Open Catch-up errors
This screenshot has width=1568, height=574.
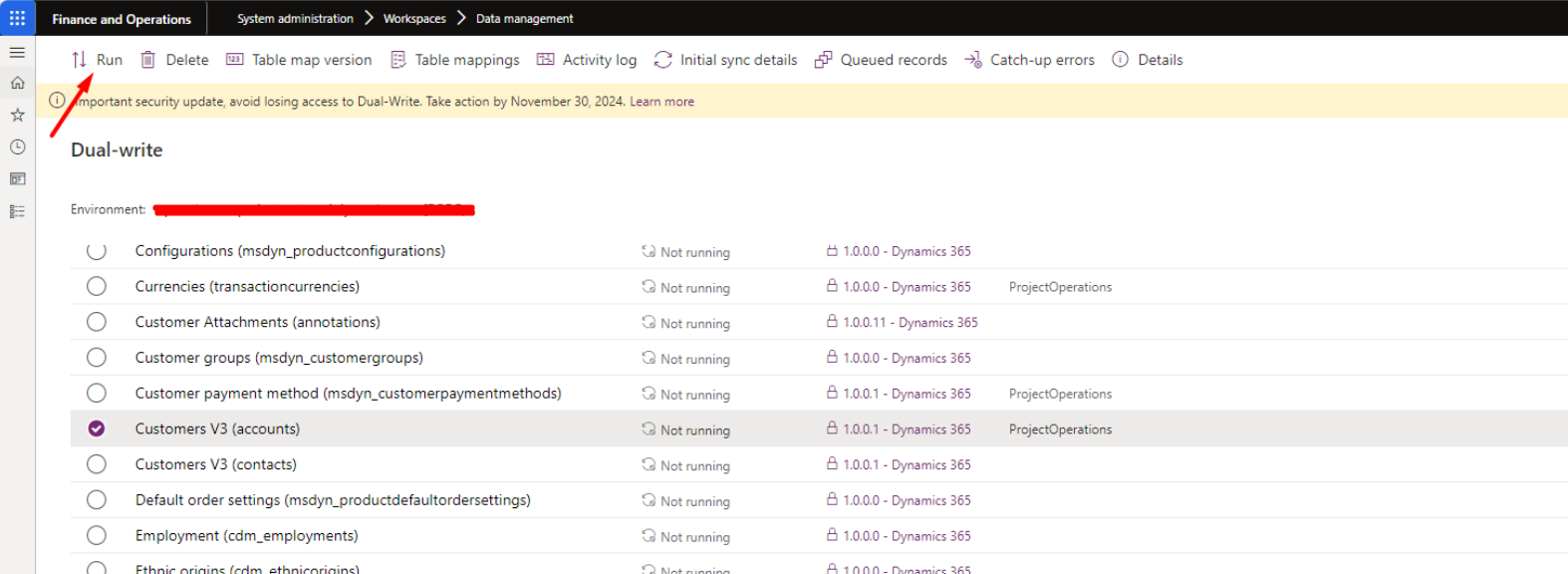click(x=1029, y=60)
